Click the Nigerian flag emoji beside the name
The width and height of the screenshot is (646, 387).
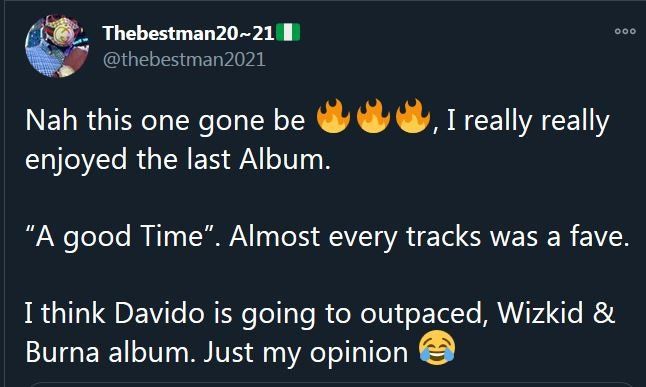click(288, 33)
